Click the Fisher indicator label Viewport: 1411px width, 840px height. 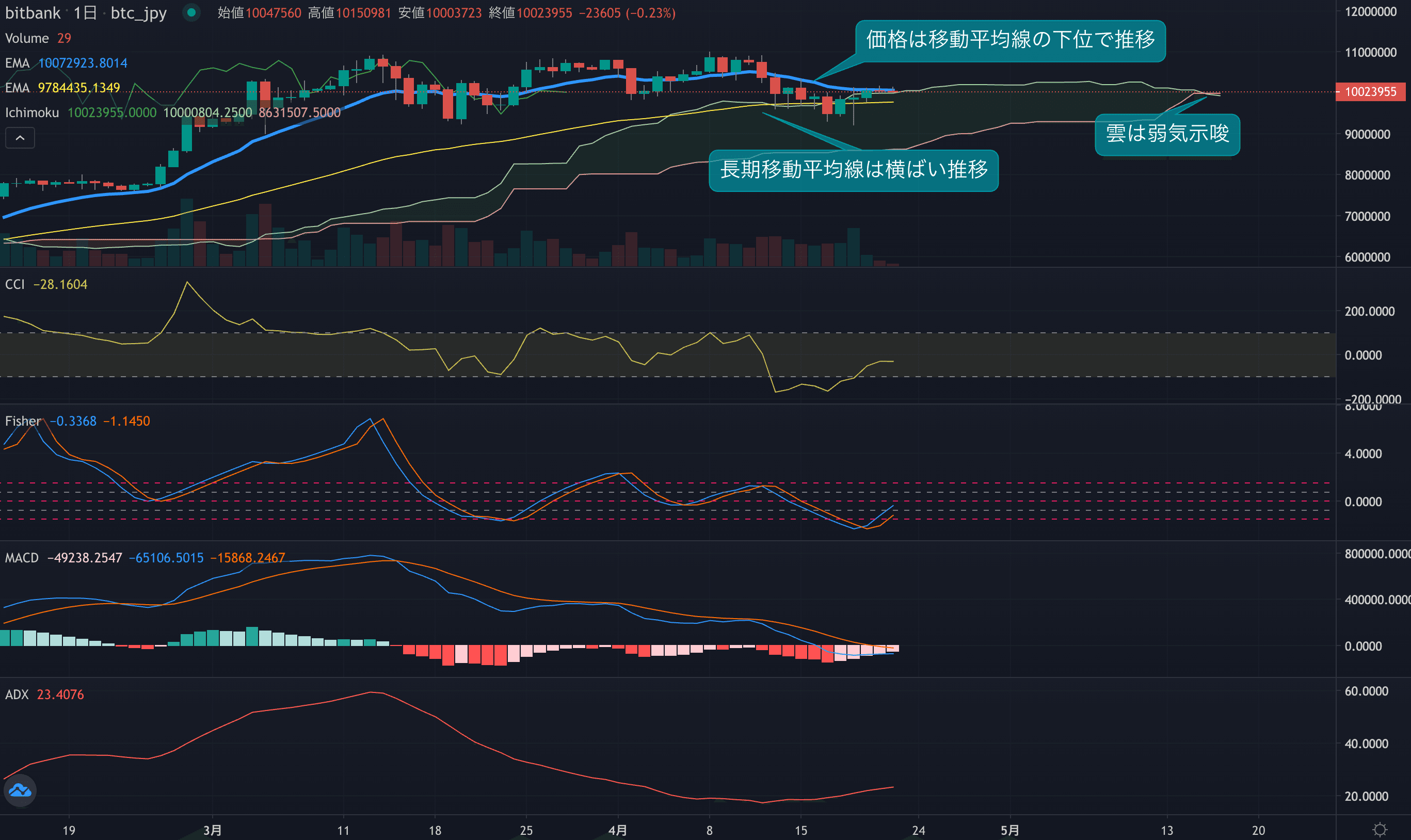click(x=23, y=421)
